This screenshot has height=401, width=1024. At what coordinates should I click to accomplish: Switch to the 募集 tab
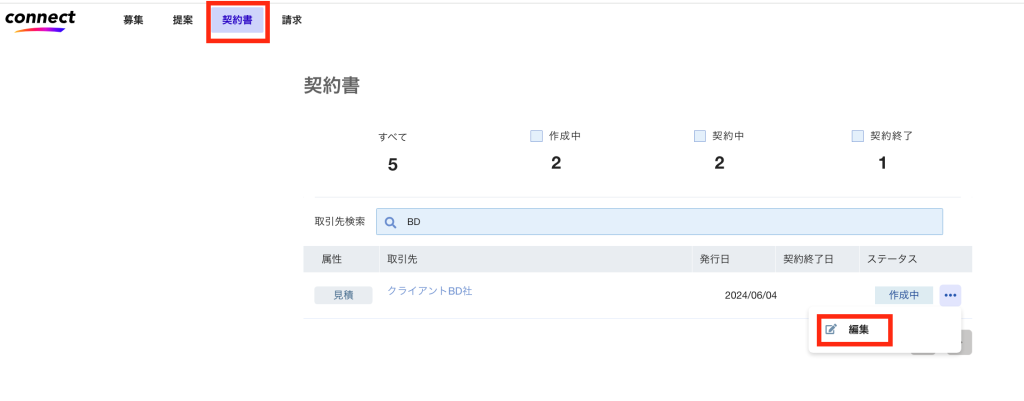pyautogui.click(x=133, y=20)
